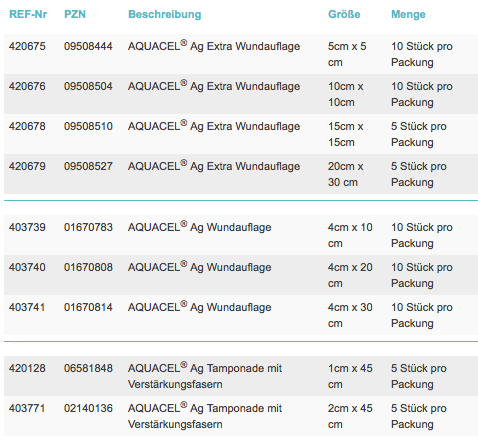Viewport: 478px width, 448px height.
Task: Select the 20cm x 30 cm size cell
Action: point(345,174)
